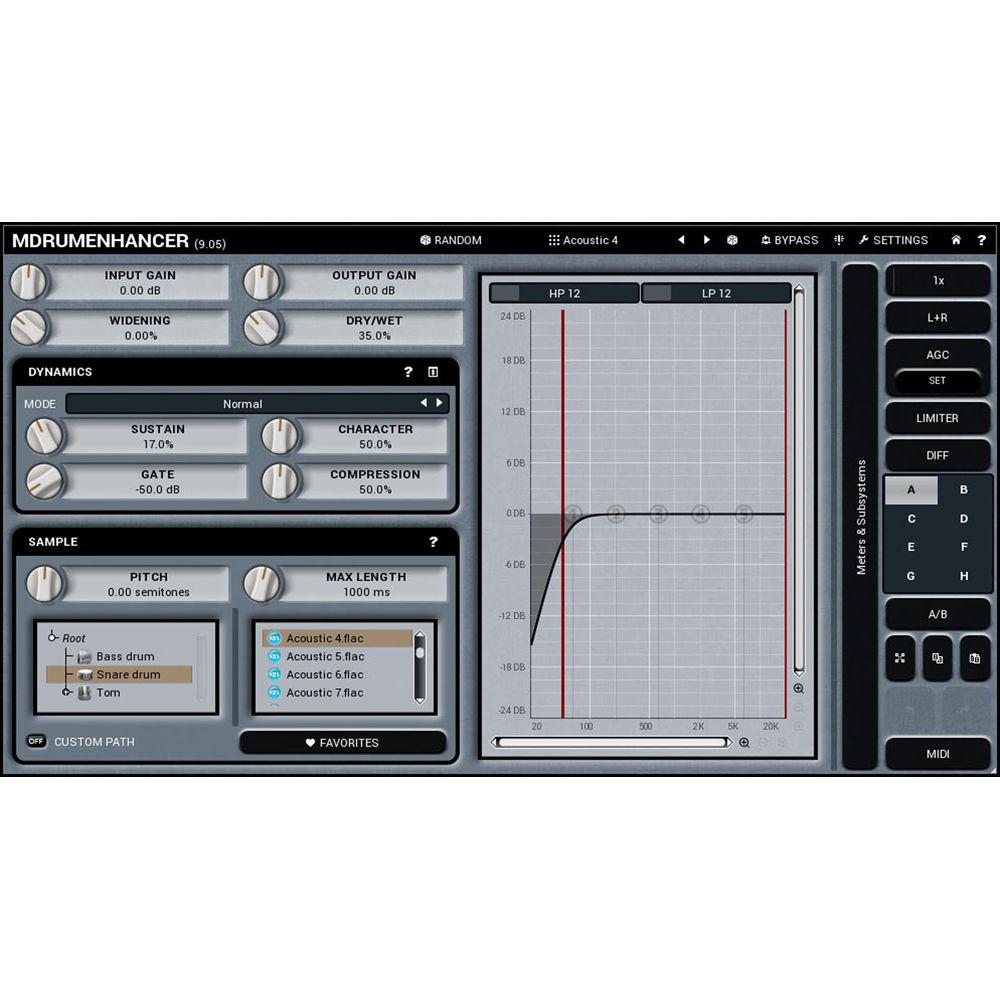Toggle the DIFF button on the right panel
1000x1000 pixels.
pyautogui.click(x=937, y=455)
